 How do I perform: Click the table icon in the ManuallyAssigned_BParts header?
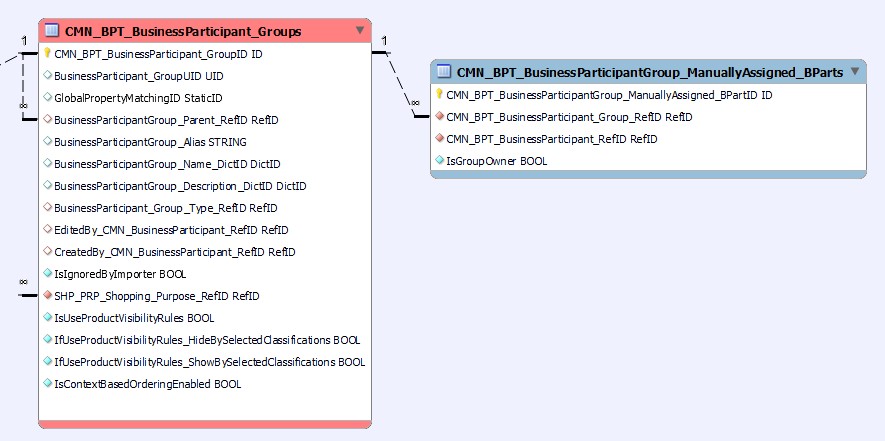tap(443, 72)
